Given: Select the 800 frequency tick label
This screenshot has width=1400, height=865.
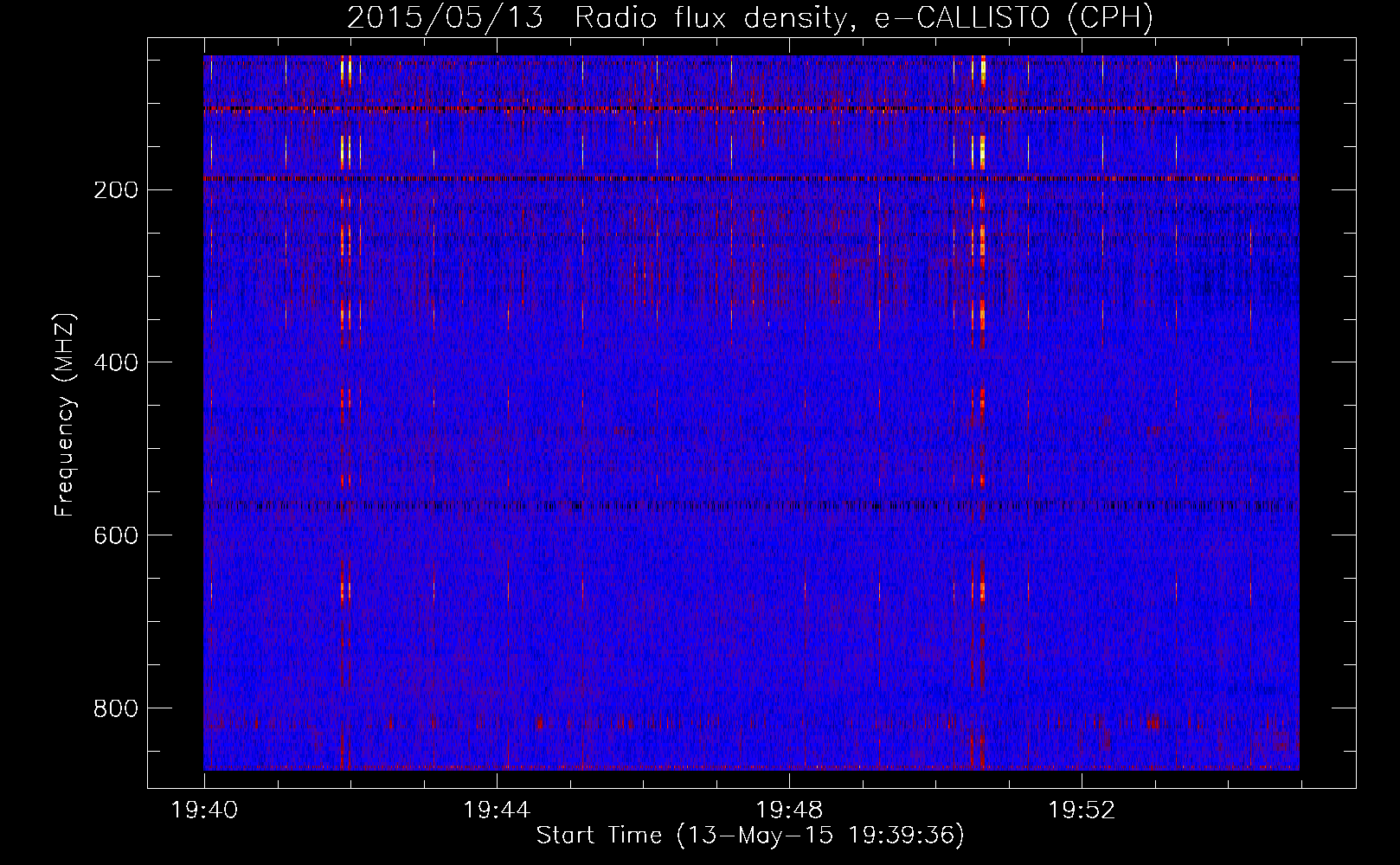Looking at the screenshot, I should coord(116,708).
